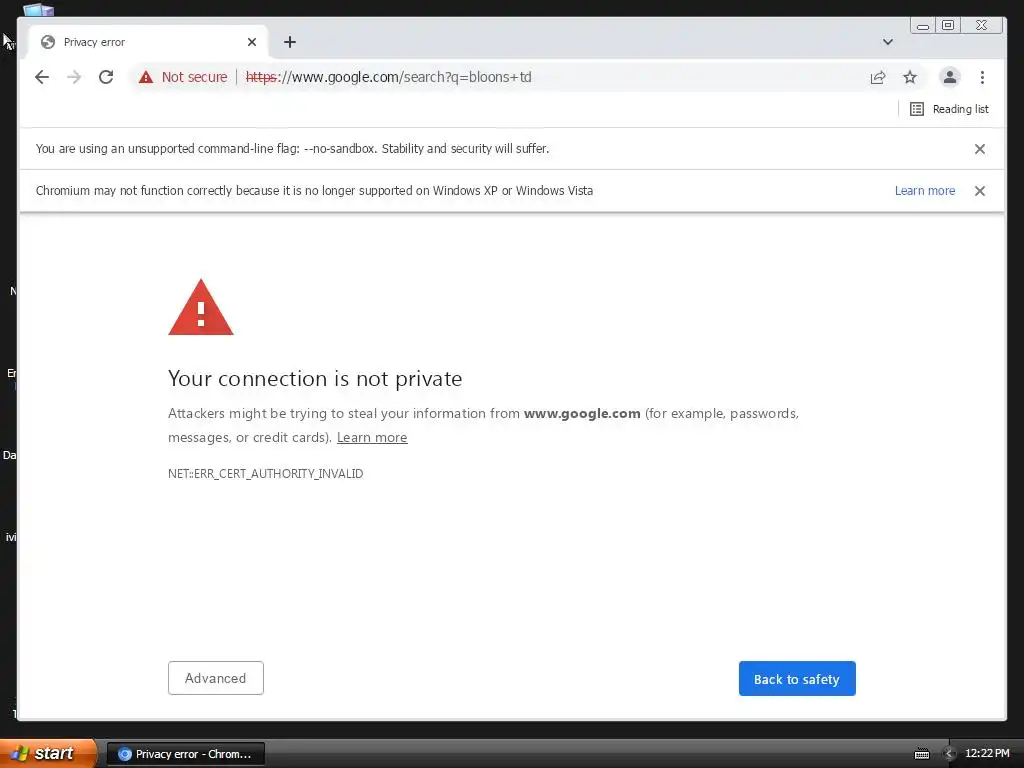The image size is (1024, 768).
Task: Click Learn more under connection warning
Action: 372,438
